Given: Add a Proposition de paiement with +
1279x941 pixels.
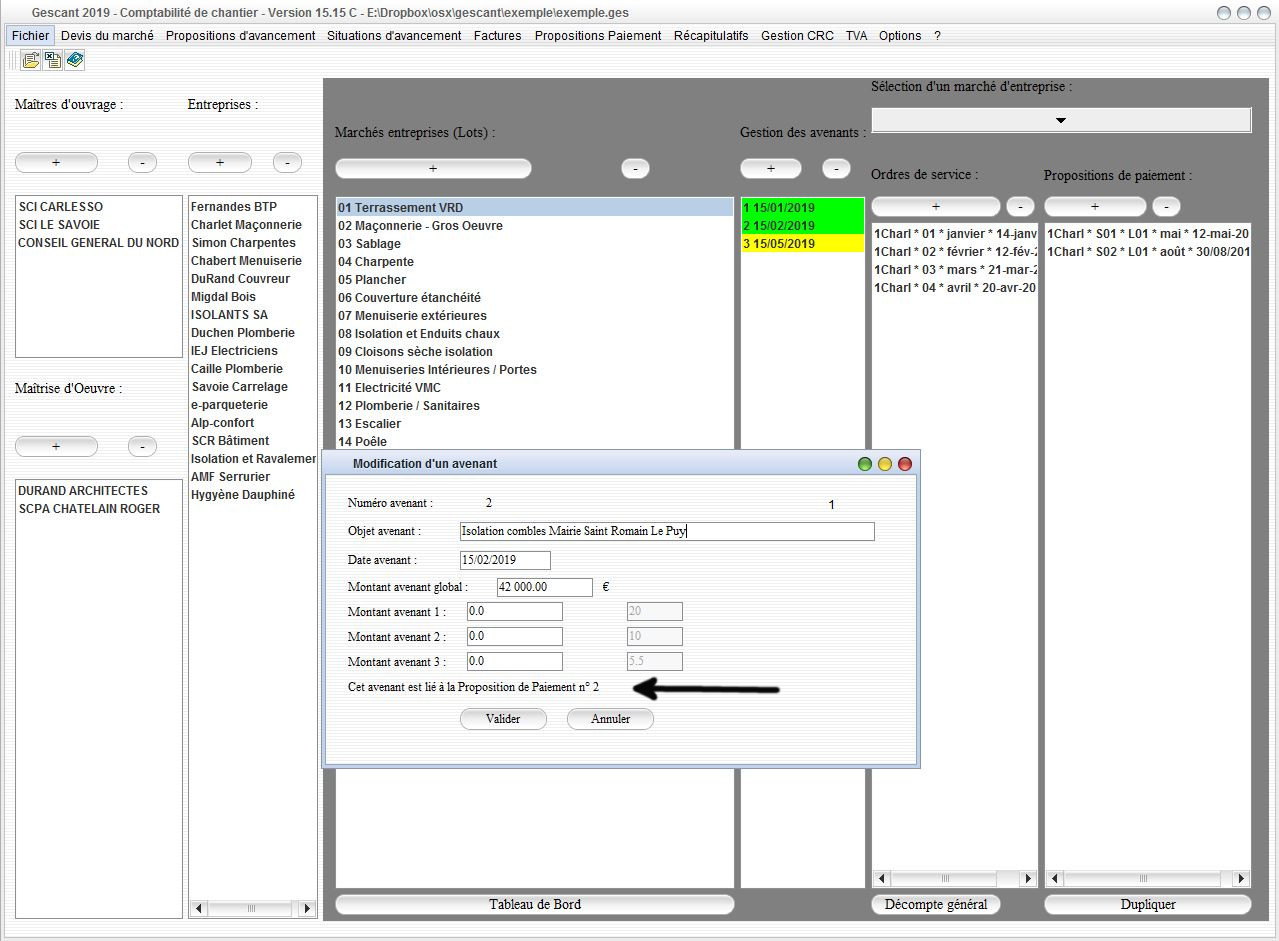Looking at the screenshot, I should [x=1095, y=206].
